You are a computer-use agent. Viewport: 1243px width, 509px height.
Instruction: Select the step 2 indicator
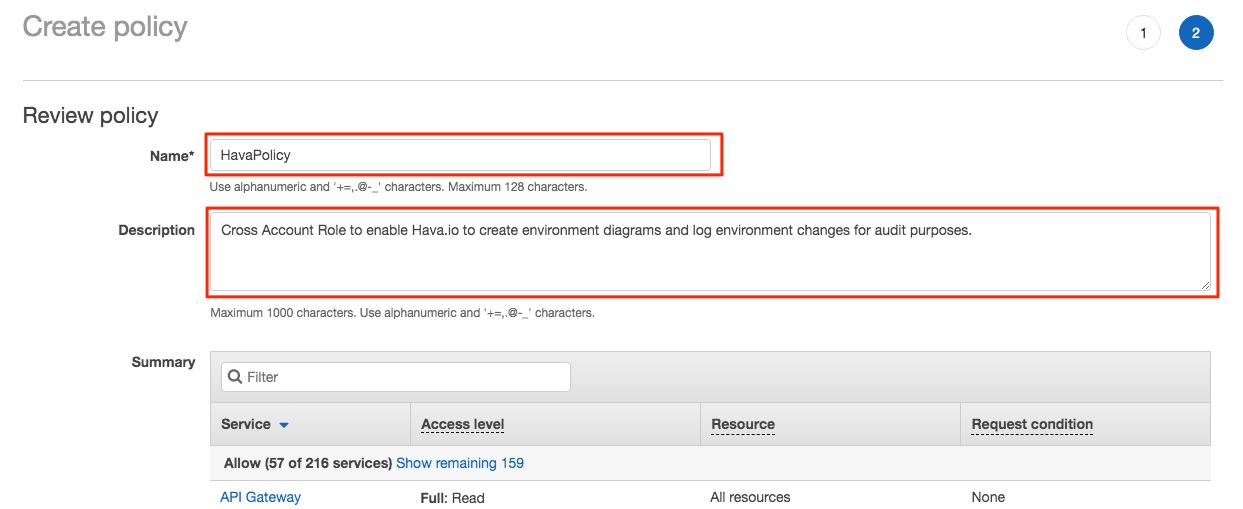pyautogui.click(x=1196, y=33)
